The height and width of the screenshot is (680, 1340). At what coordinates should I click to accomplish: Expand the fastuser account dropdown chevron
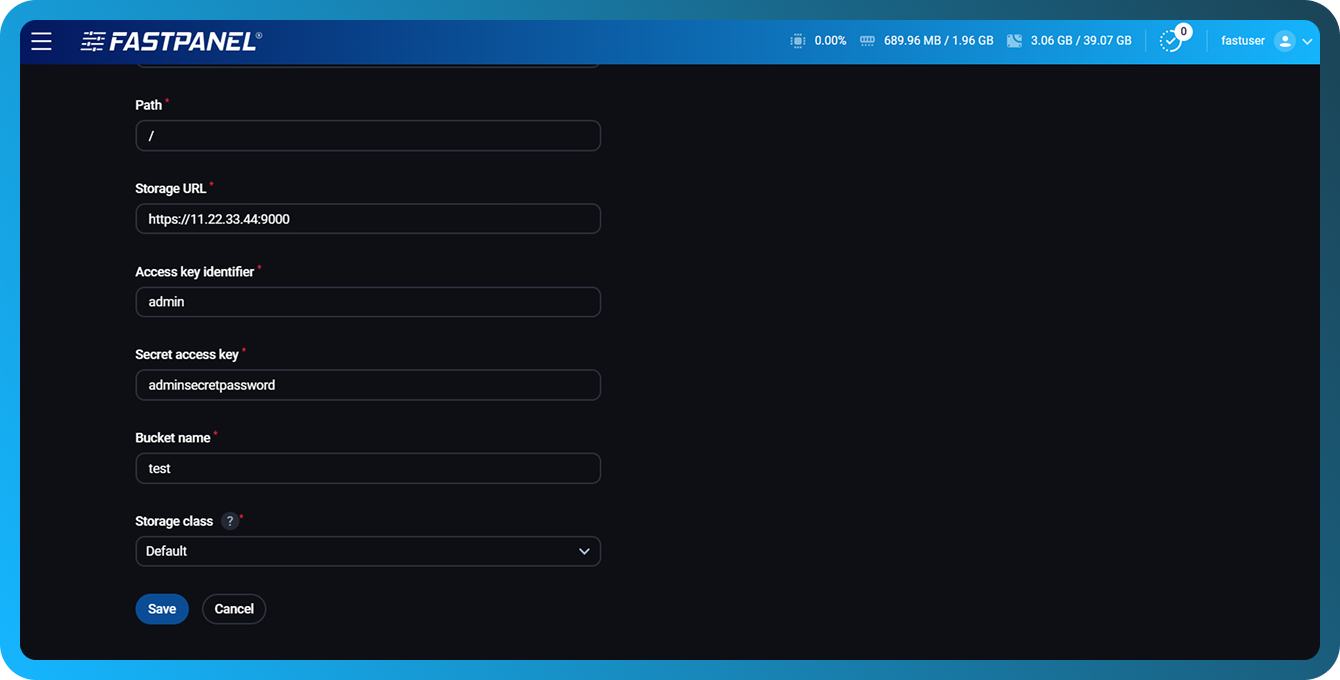tap(1308, 41)
